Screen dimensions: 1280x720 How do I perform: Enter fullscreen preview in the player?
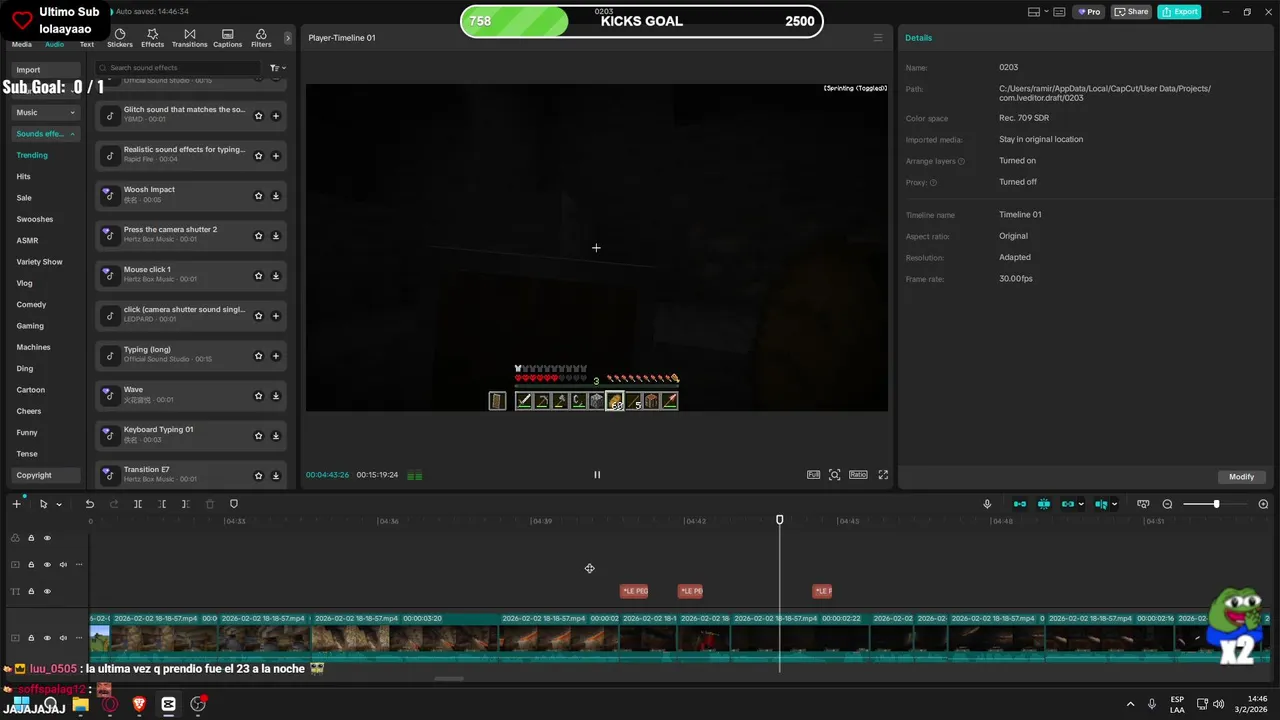pyautogui.click(x=883, y=475)
